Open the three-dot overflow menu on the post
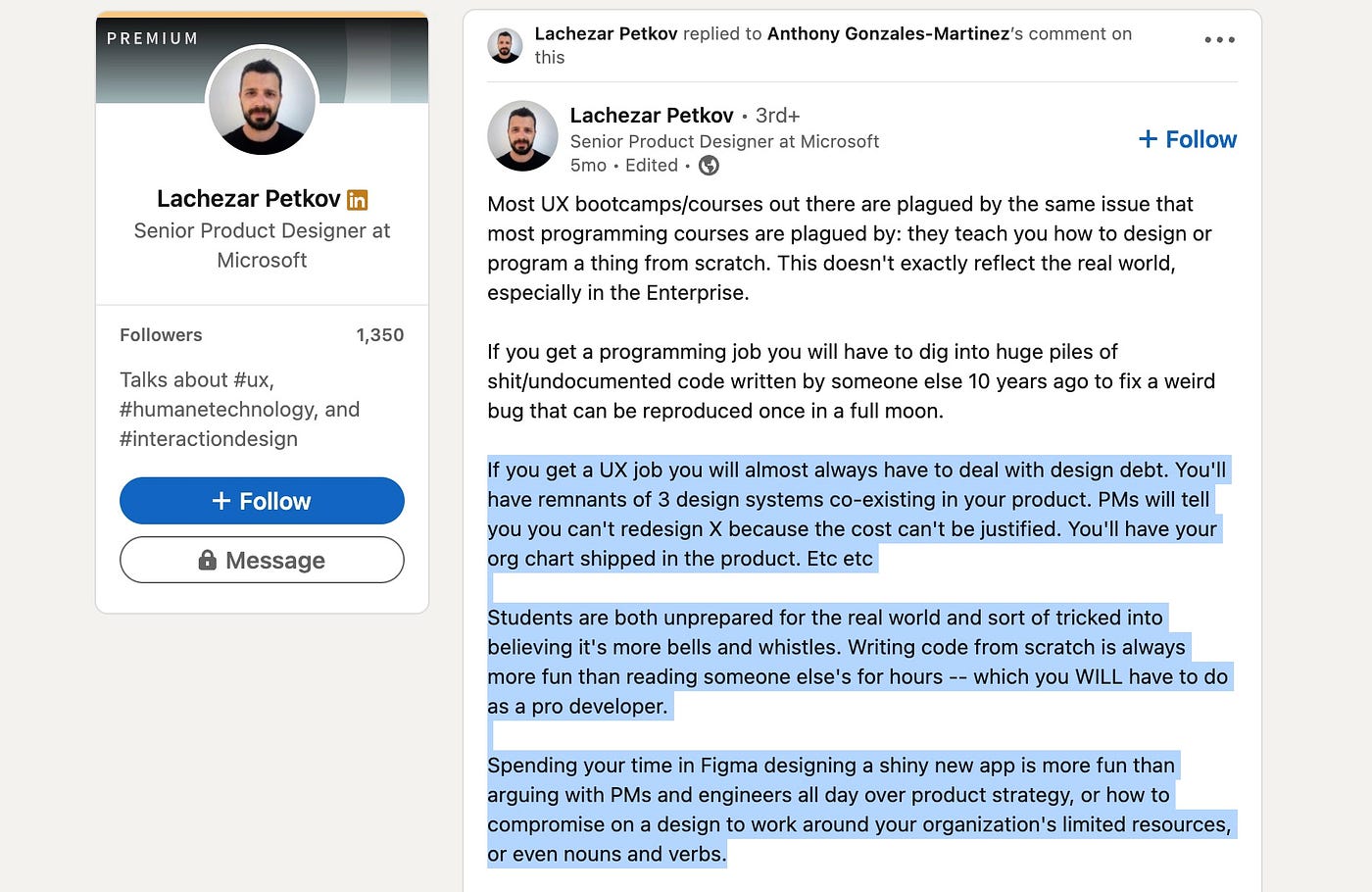This screenshot has width=1372, height=892. pyautogui.click(x=1218, y=39)
